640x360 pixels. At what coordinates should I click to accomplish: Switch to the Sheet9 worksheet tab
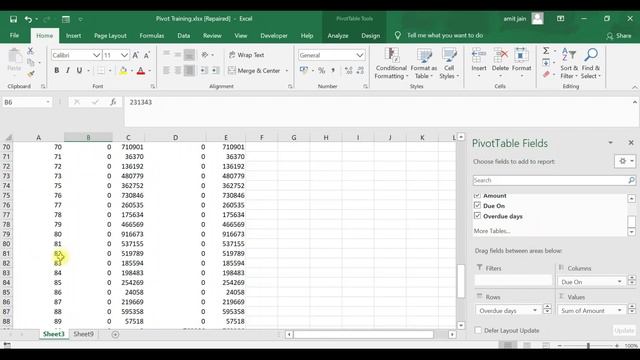click(x=83, y=334)
